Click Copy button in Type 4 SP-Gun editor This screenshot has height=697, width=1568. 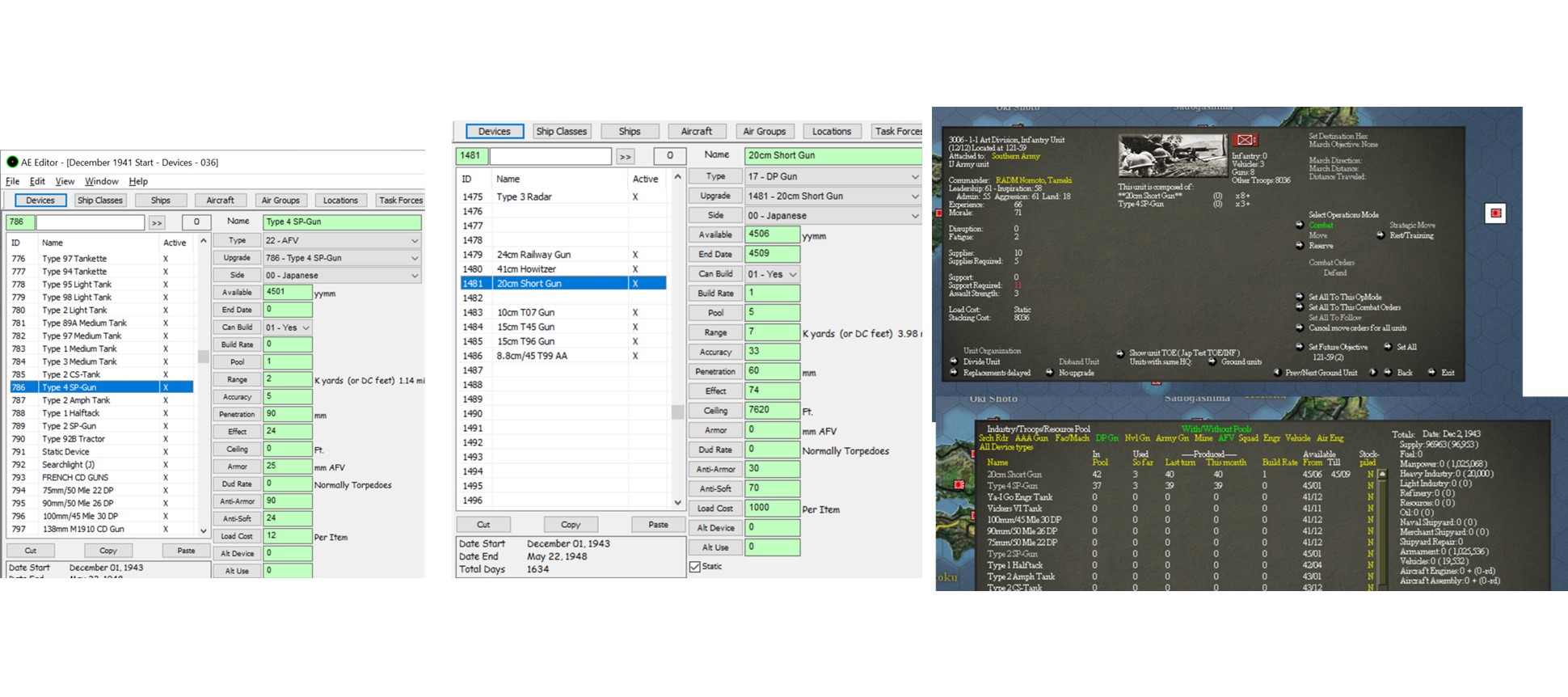pos(108,551)
